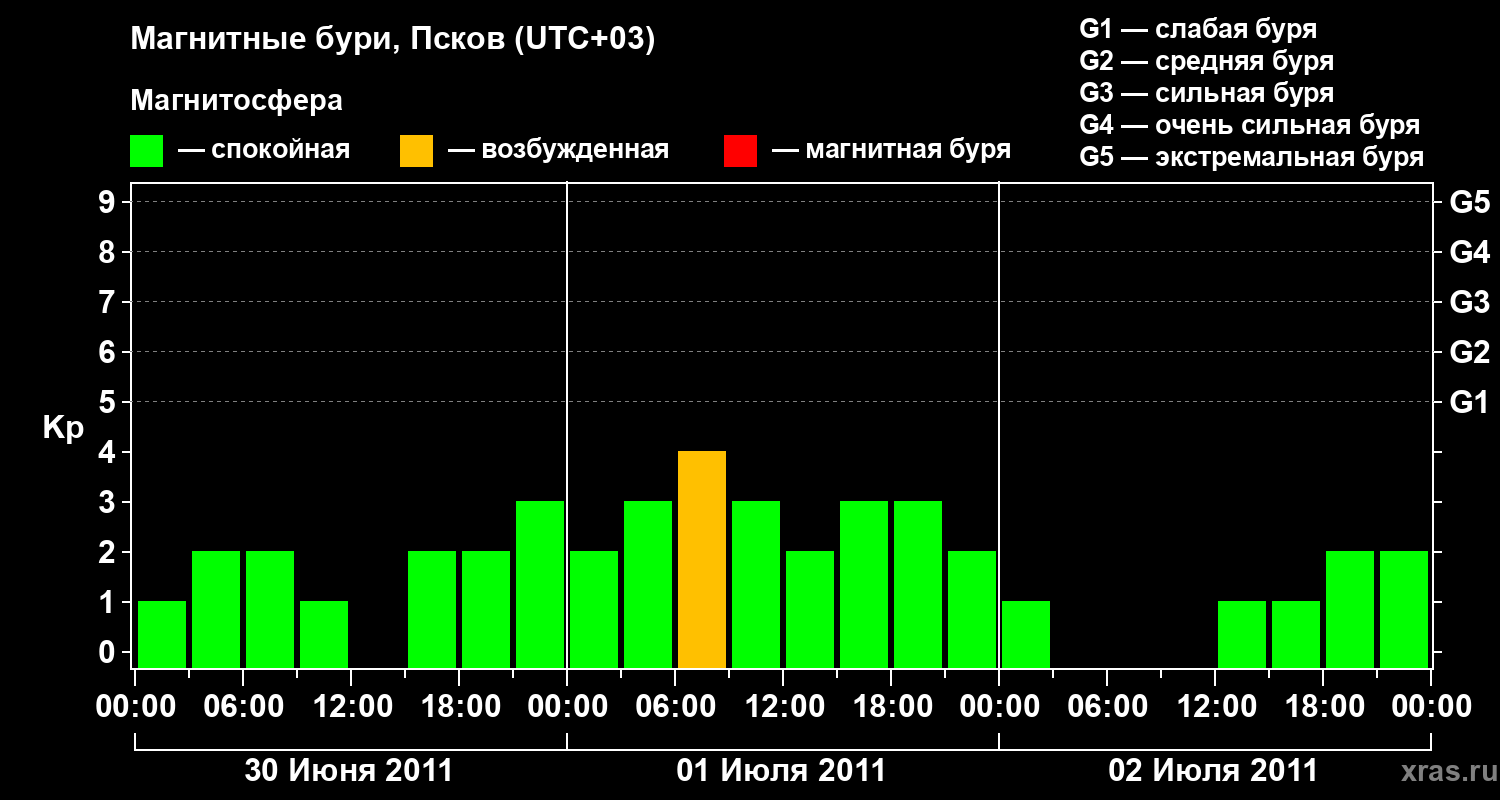This screenshot has height=800, width=1500.
Task: Click the 'G2 — средняя буря' legend line
Action: pyautogui.click(x=1207, y=61)
